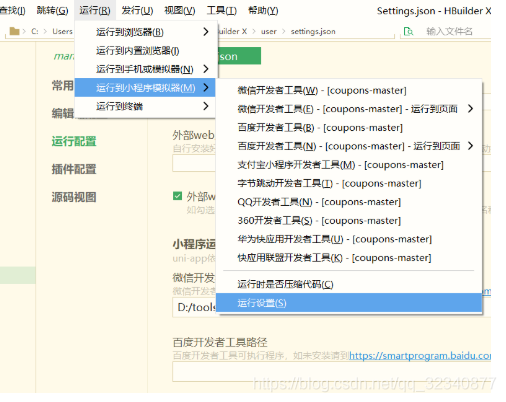
Task: Expand 运行到终端 submenu arrow
Action: pyautogui.click(x=206, y=106)
